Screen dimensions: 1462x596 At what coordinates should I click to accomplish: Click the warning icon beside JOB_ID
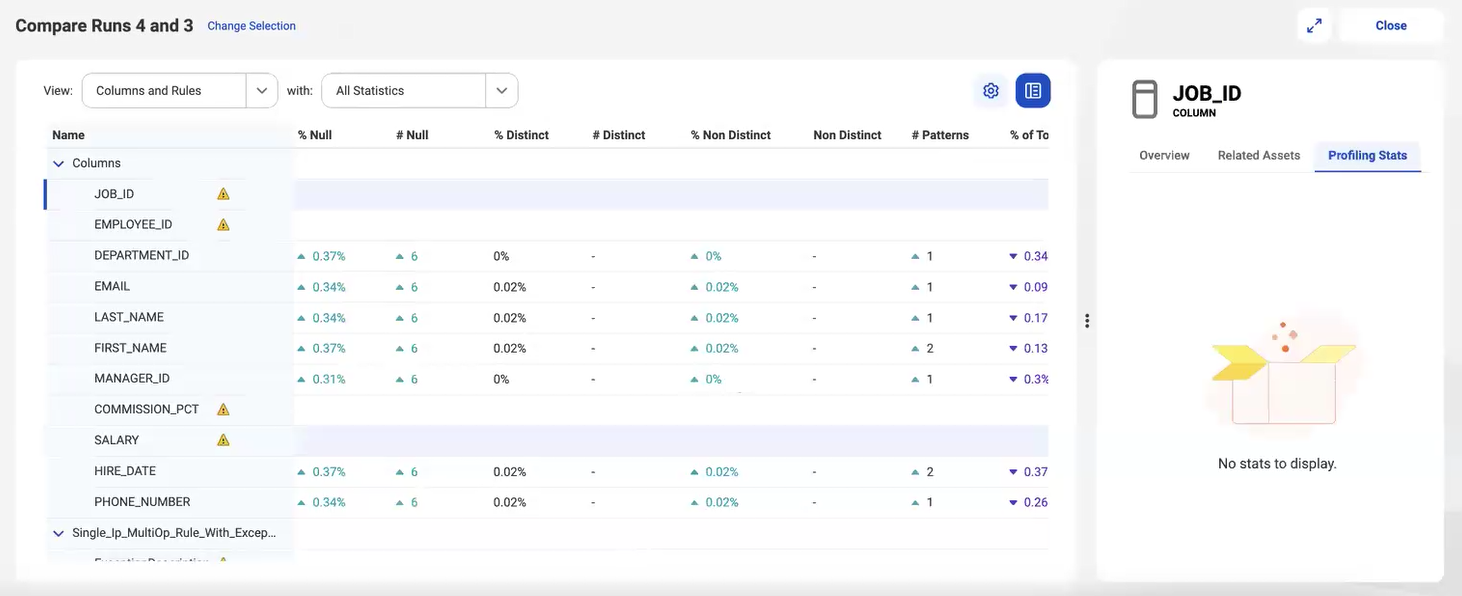tap(223, 194)
